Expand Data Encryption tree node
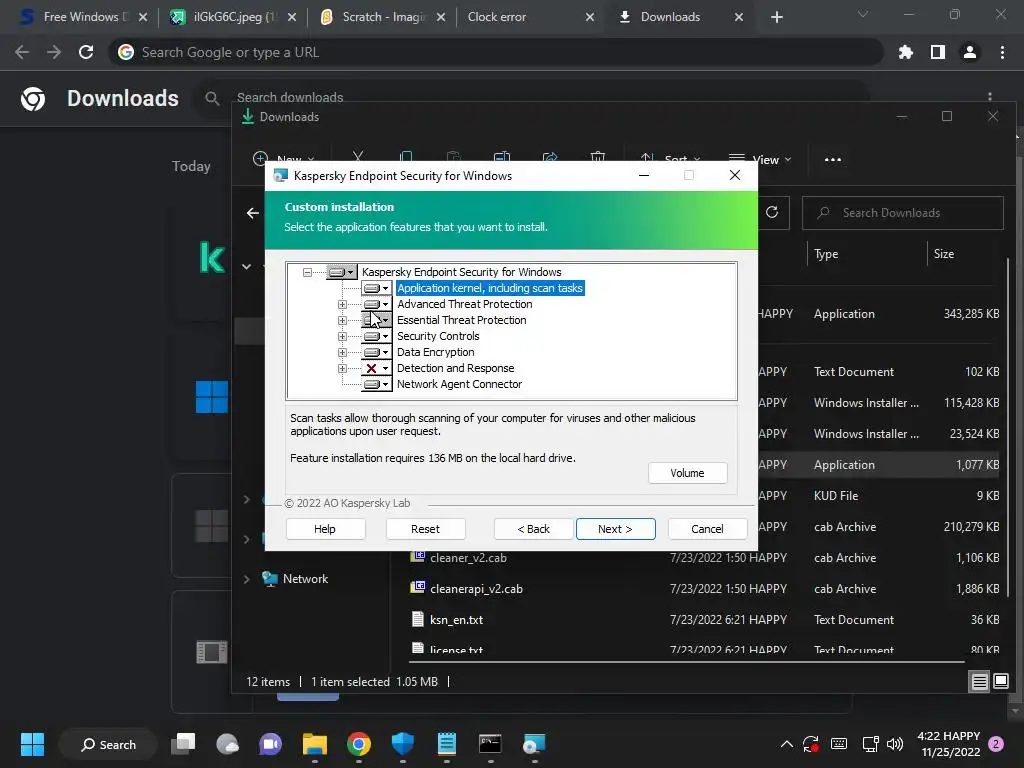The height and width of the screenshot is (768, 1024). point(342,352)
